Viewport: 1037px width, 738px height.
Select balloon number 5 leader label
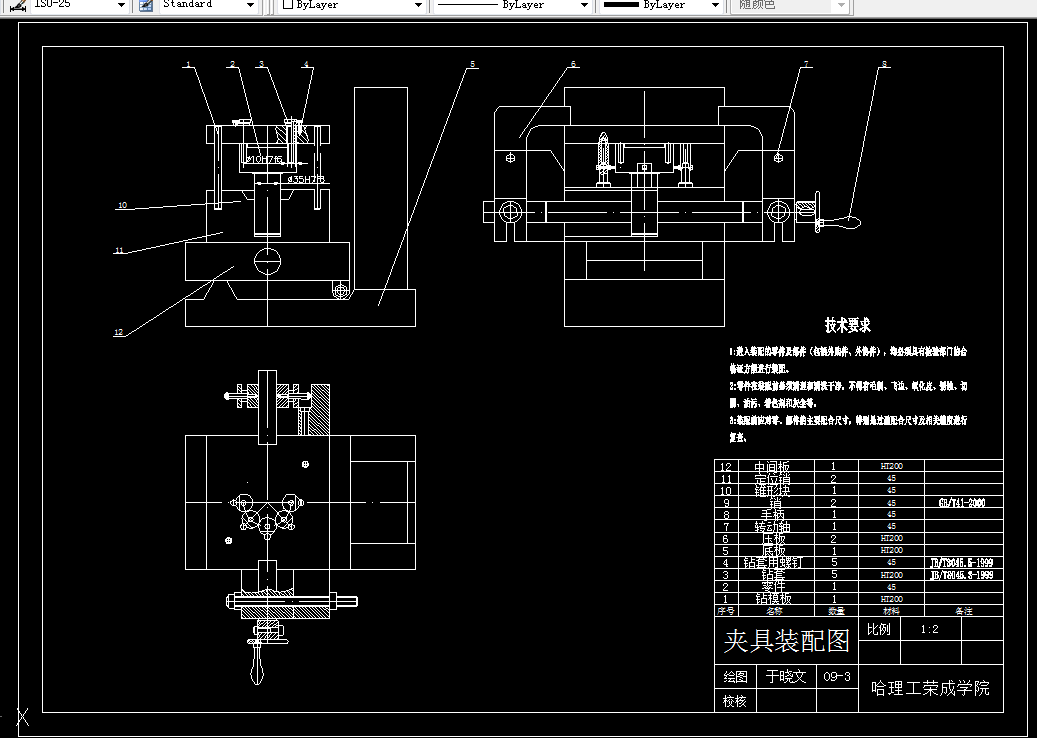click(472, 64)
